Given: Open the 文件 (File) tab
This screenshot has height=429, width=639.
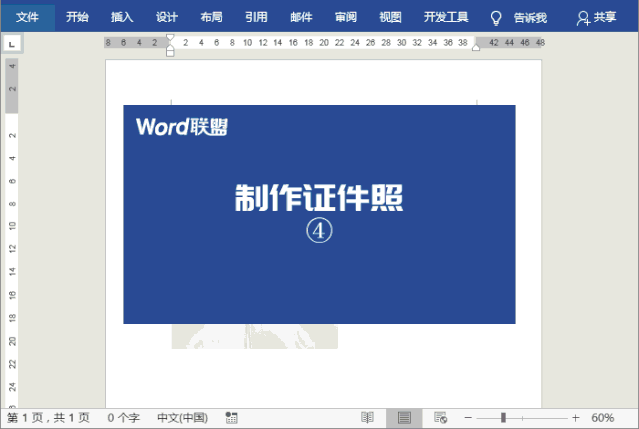Looking at the screenshot, I should pyautogui.click(x=27, y=17).
